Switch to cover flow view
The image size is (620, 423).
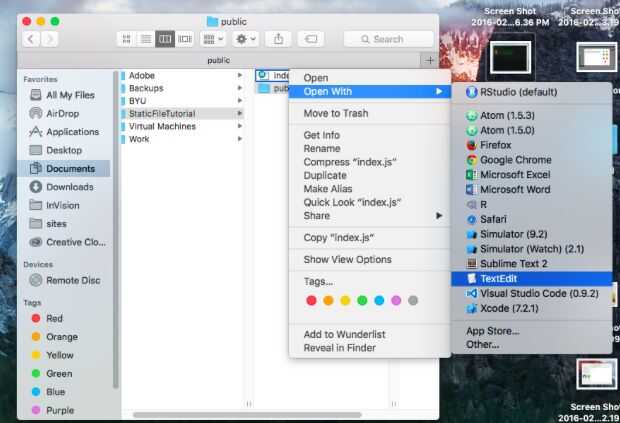(x=184, y=39)
